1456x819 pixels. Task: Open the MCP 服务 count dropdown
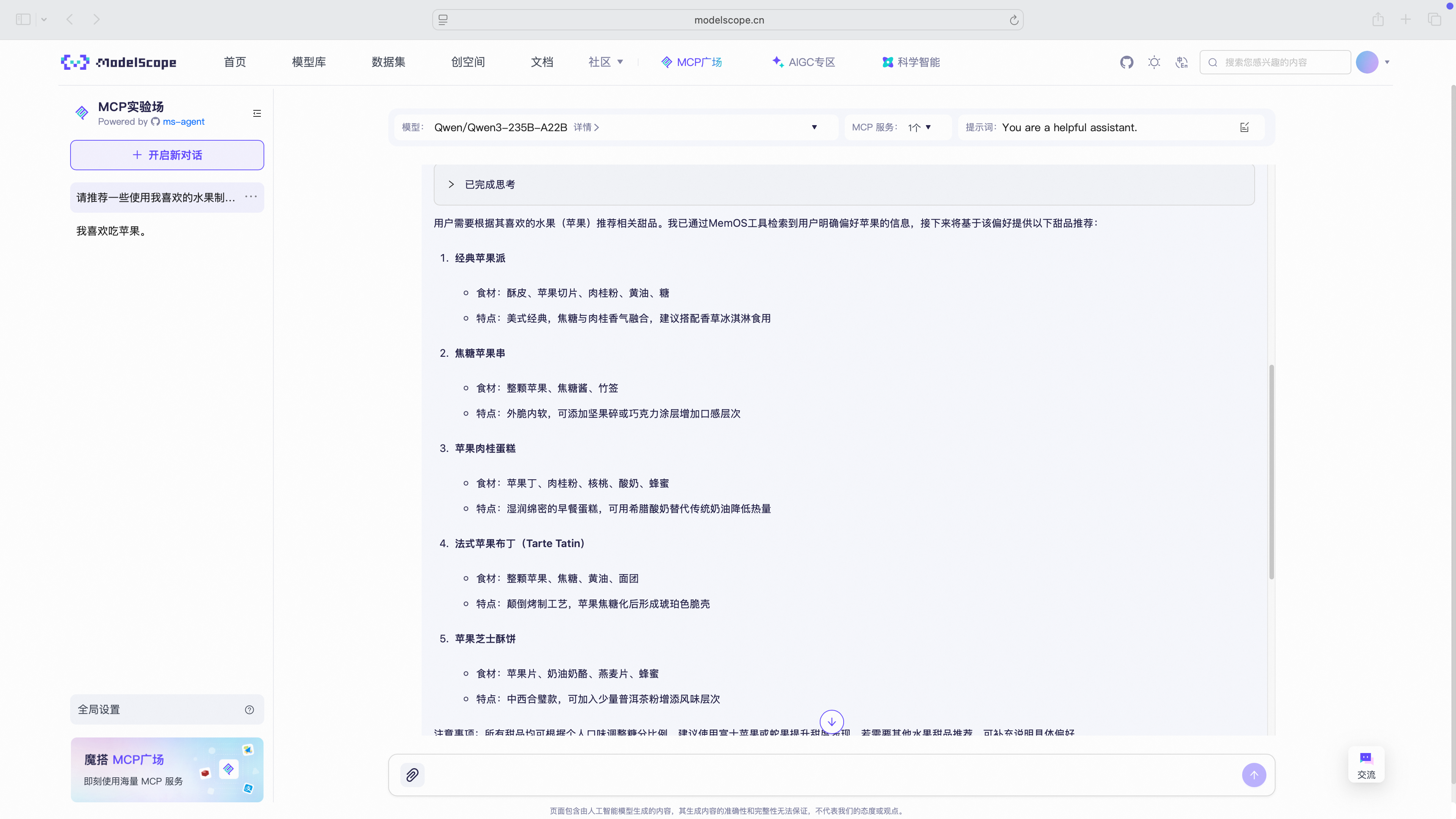coord(919,127)
